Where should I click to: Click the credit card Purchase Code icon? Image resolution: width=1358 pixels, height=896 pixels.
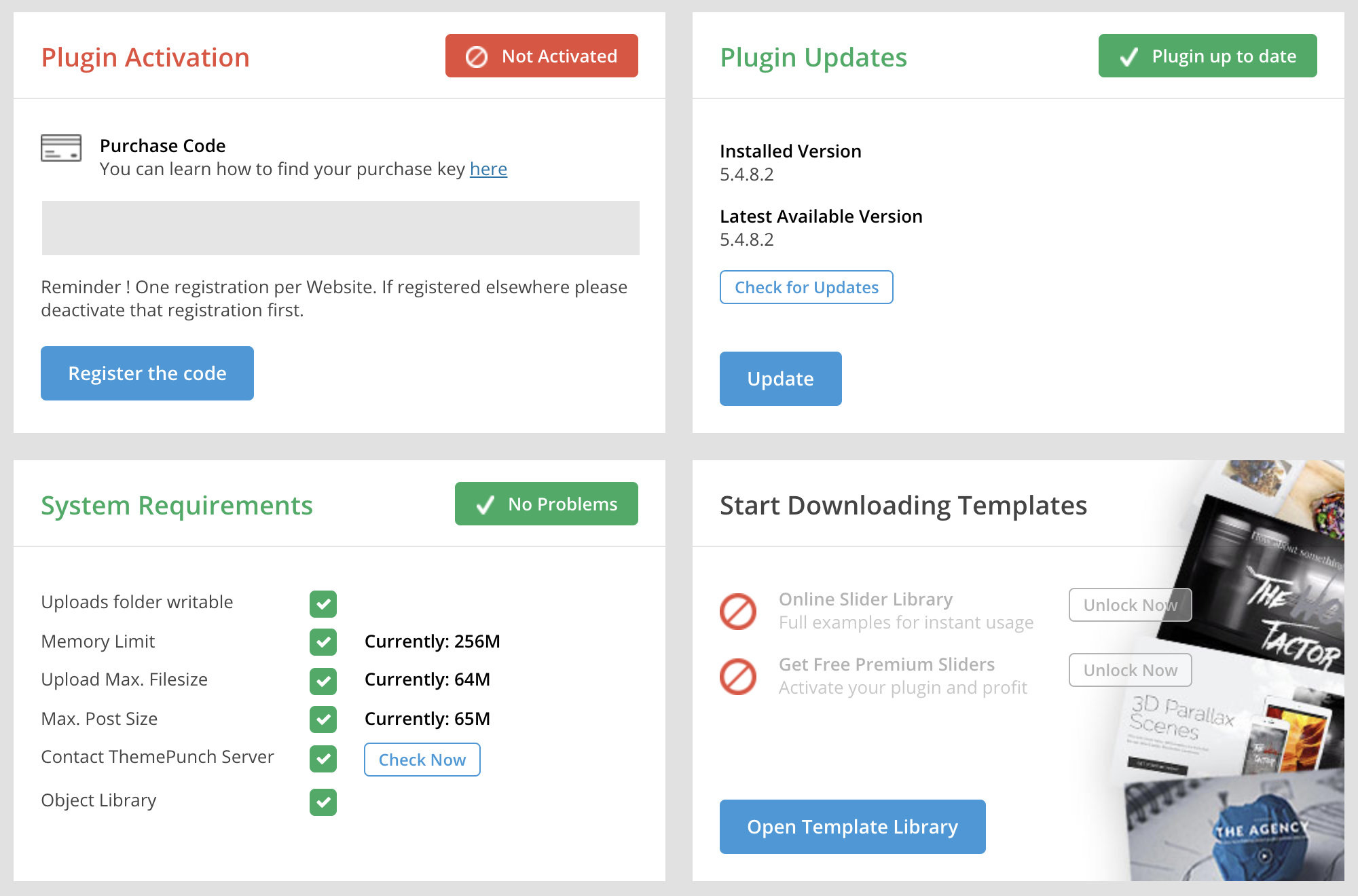(61, 147)
